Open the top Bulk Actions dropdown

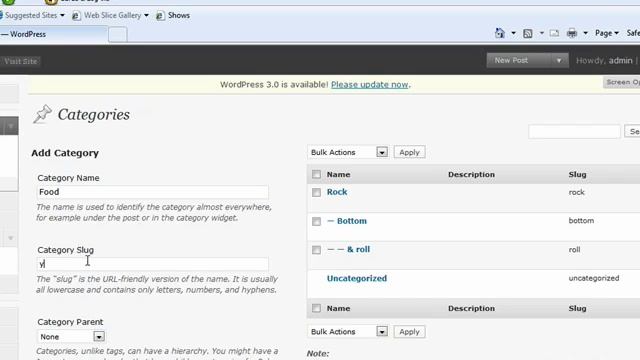347,152
